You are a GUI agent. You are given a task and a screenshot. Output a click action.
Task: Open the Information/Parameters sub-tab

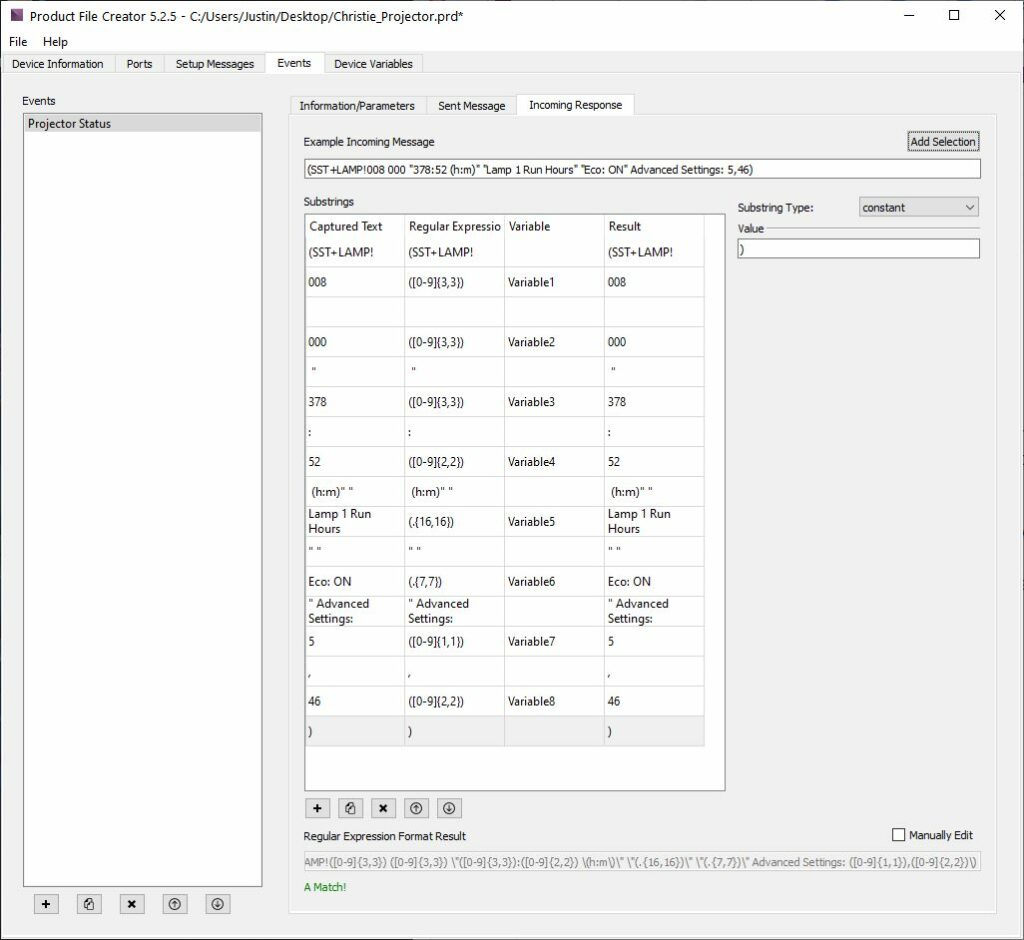[x=357, y=106]
